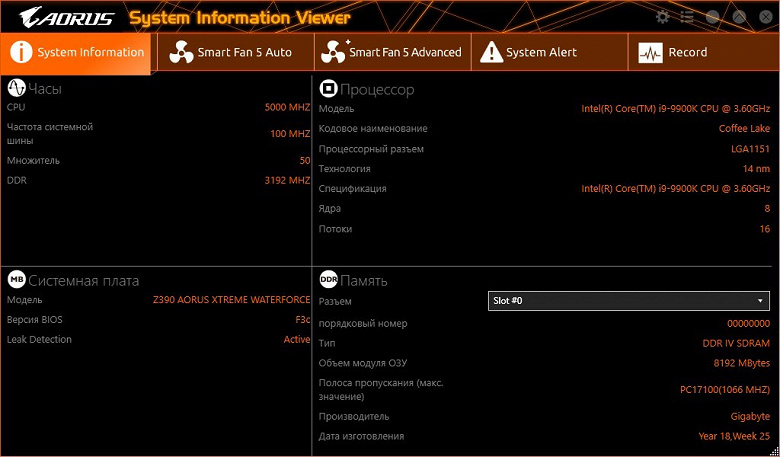Click the Версия BIOS label
Screen dimensions: 780x457
[35, 320]
